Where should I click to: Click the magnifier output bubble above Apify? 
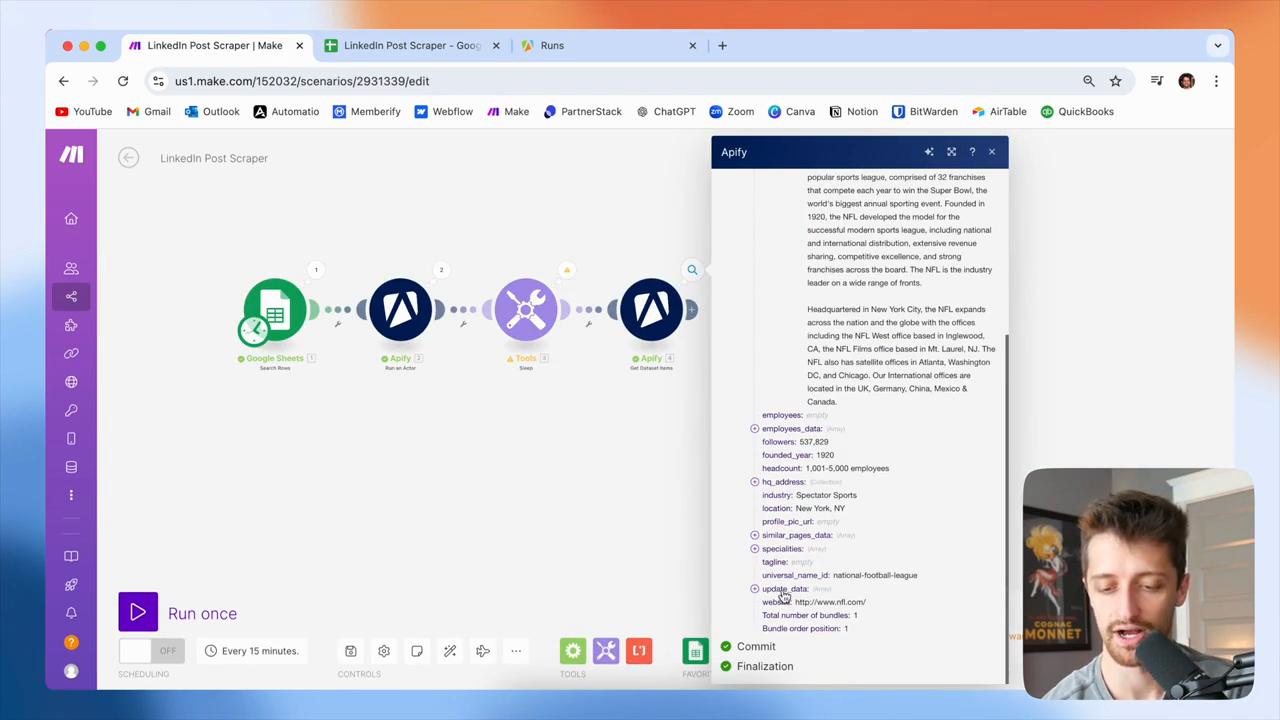pos(692,270)
